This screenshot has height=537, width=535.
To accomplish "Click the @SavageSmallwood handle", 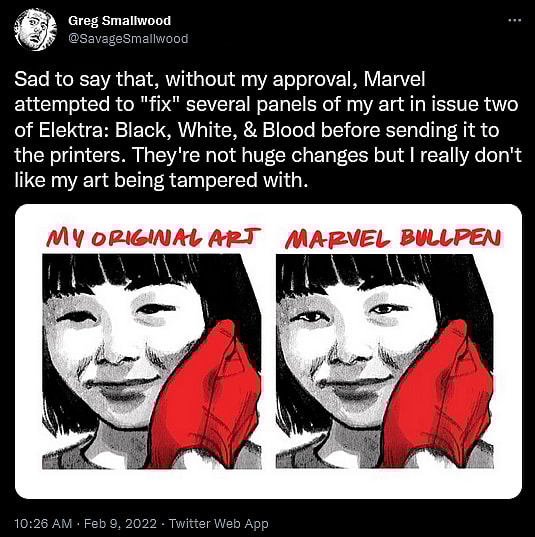I will pyautogui.click(x=128, y=39).
